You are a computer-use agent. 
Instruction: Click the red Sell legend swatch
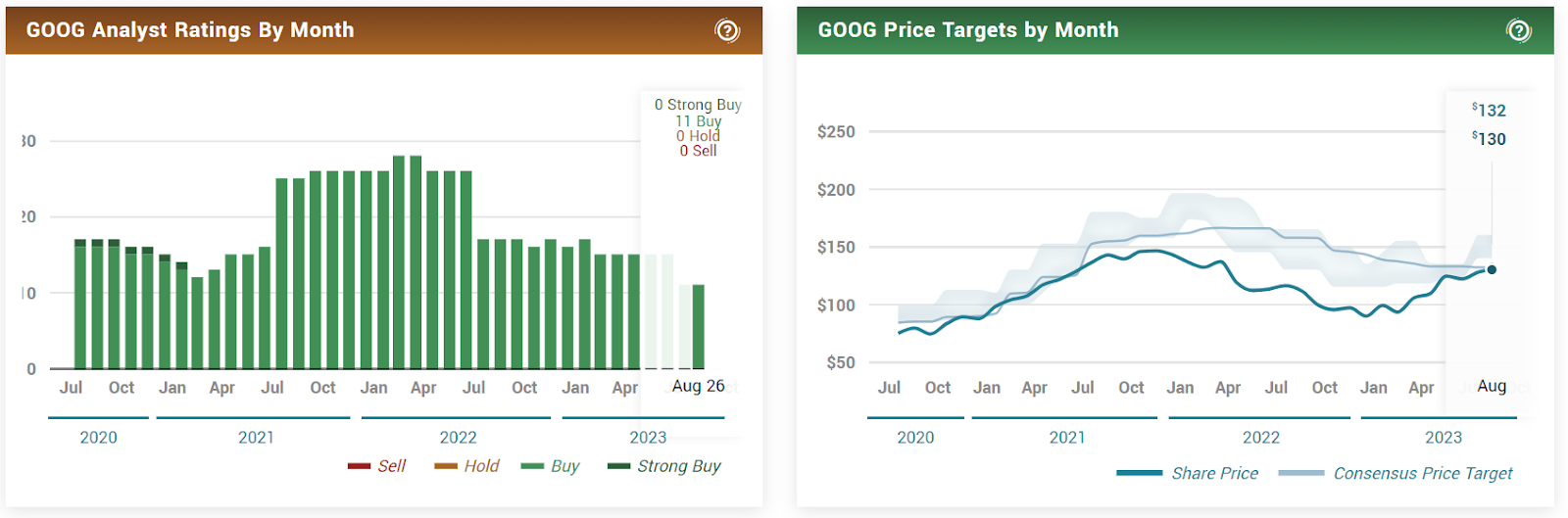(x=359, y=466)
